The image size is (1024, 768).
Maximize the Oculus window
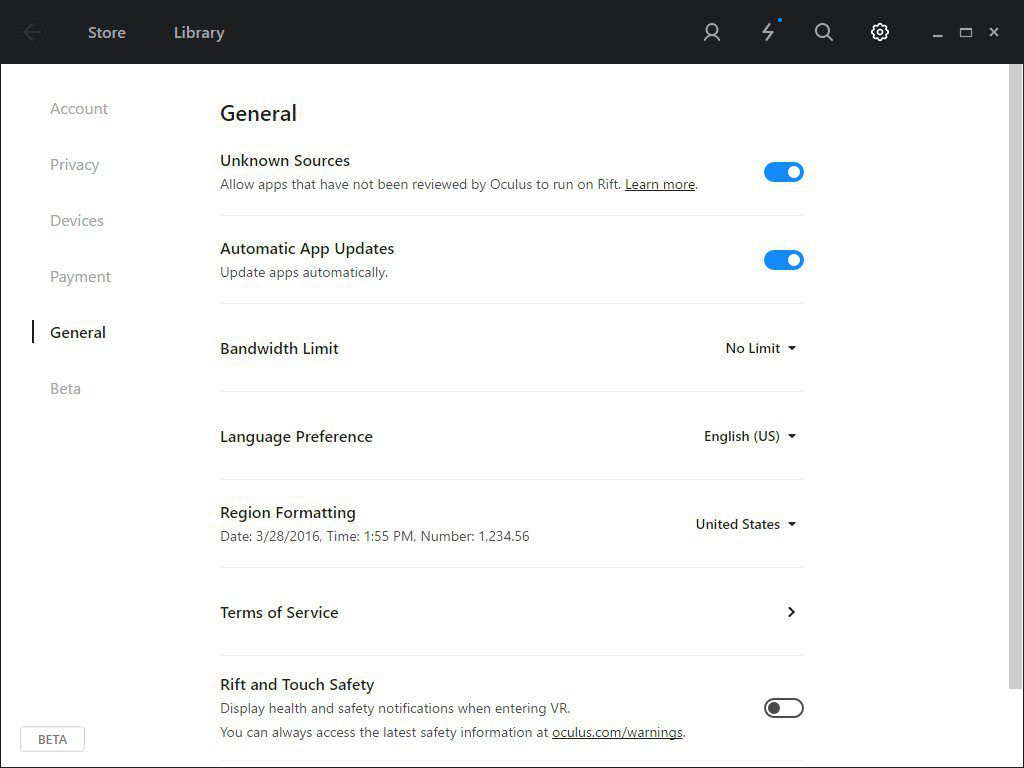[966, 32]
